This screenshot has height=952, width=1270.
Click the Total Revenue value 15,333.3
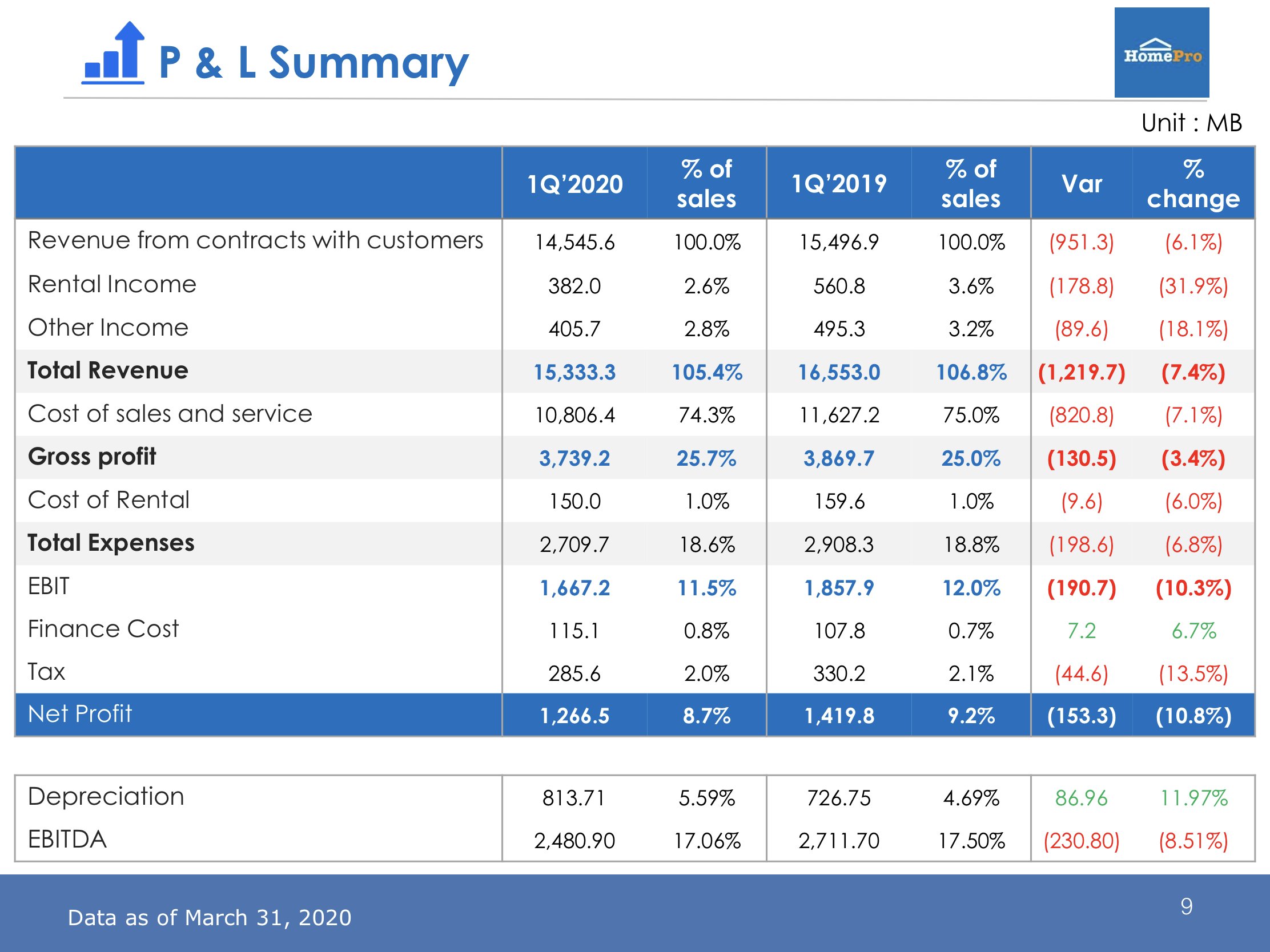point(574,373)
